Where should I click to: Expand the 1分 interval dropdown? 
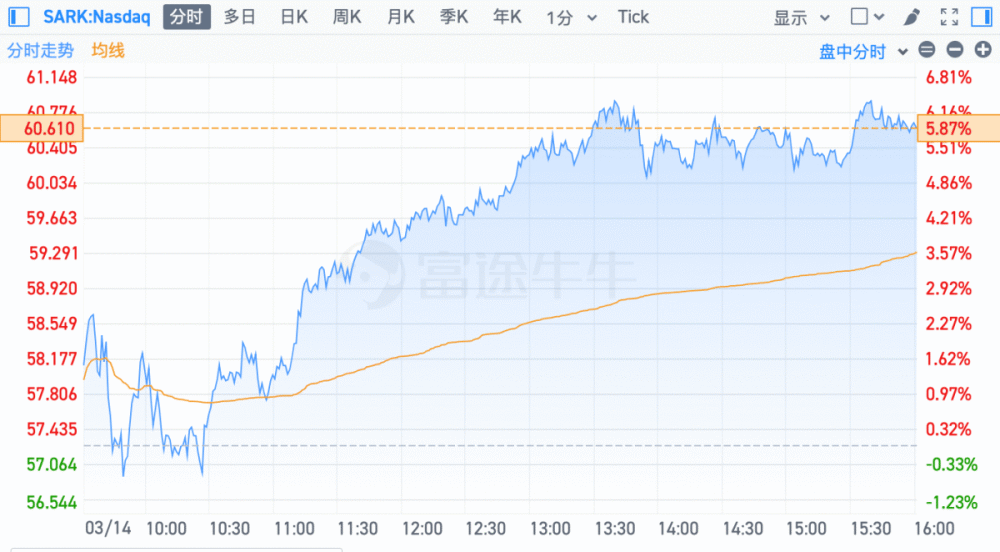(572, 17)
